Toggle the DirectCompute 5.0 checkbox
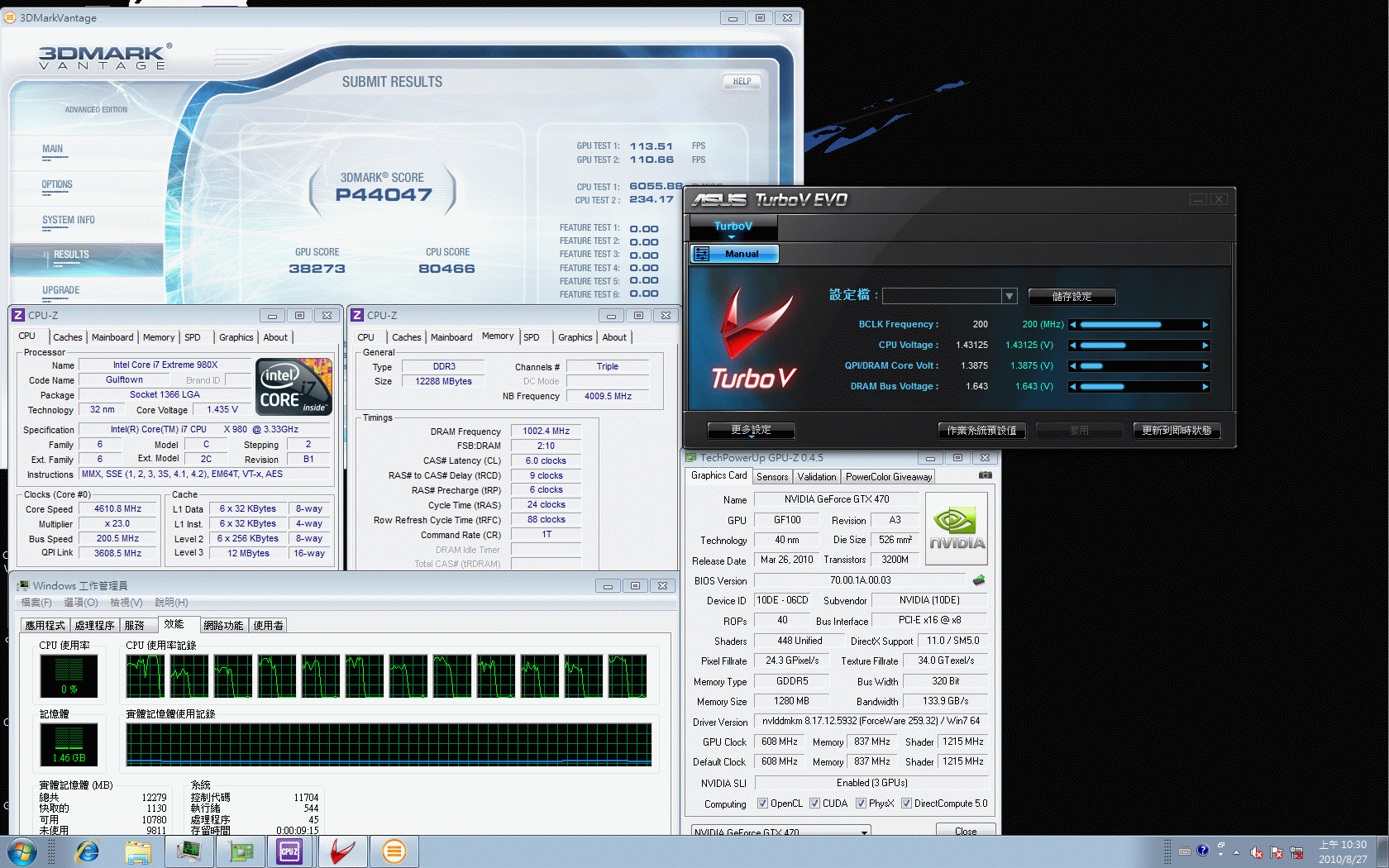The width and height of the screenshot is (1389, 868). pos(907,804)
